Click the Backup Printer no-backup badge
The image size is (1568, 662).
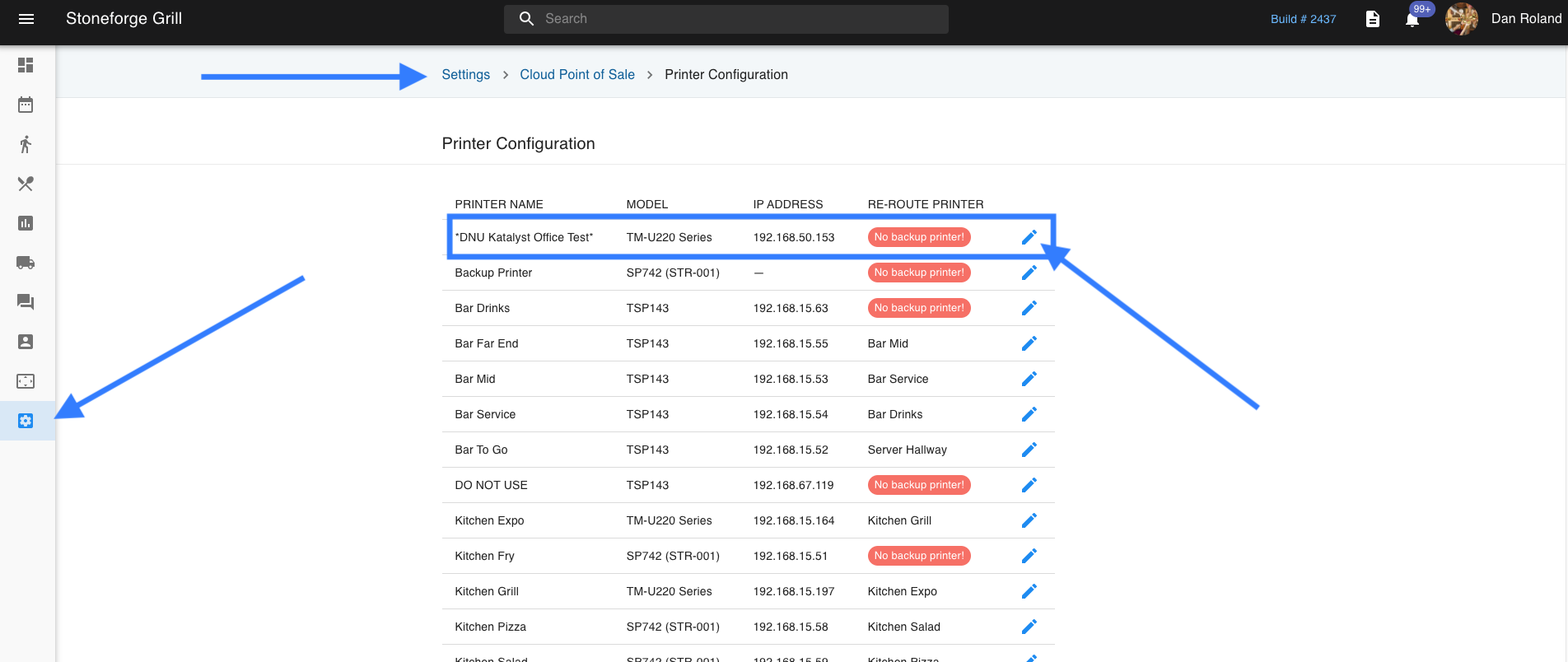(918, 273)
